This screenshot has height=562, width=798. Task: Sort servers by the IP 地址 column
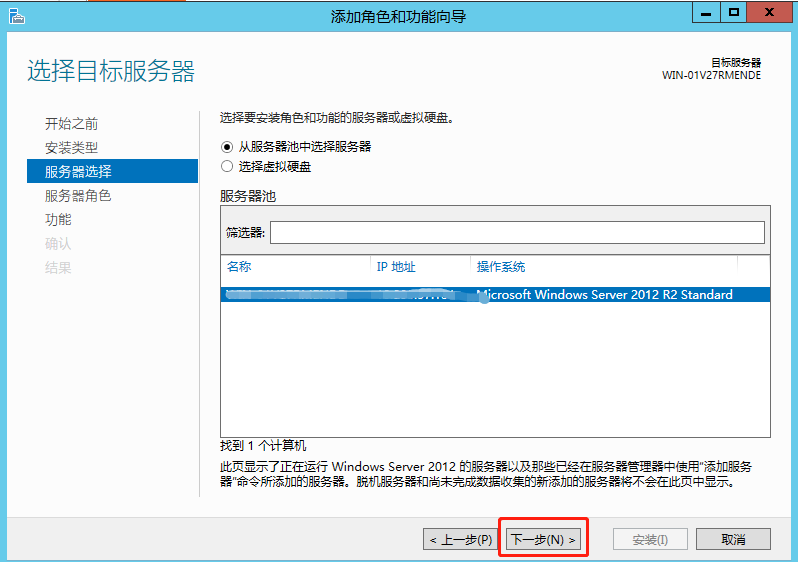coord(419,267)
